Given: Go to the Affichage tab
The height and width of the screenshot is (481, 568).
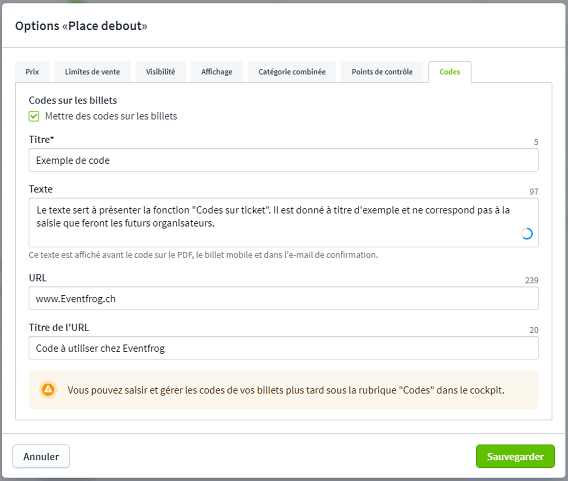Looking at the screenshot, I should tap(217, 72).
